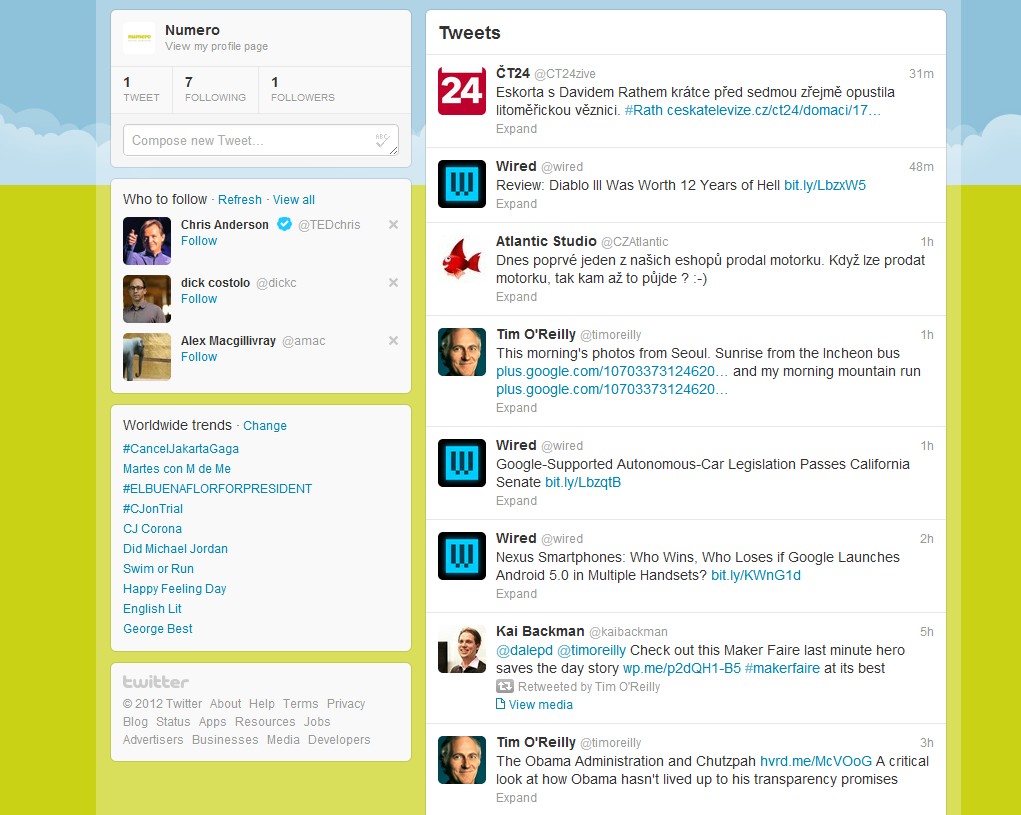Open the bit.ly/KWnG1d link
This screenshot has width=1021, height=815.
coord(756,575)
